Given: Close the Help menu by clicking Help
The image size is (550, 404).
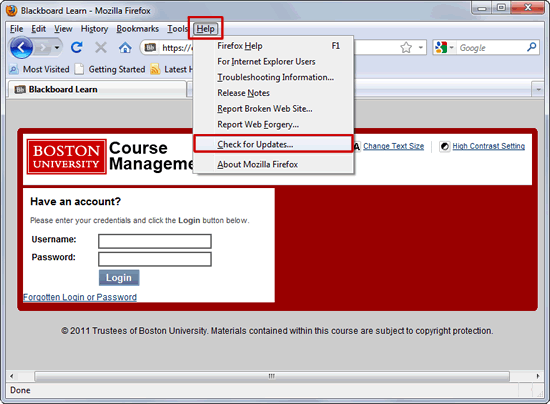Looking at the screenshot, I should pos(206,29).
